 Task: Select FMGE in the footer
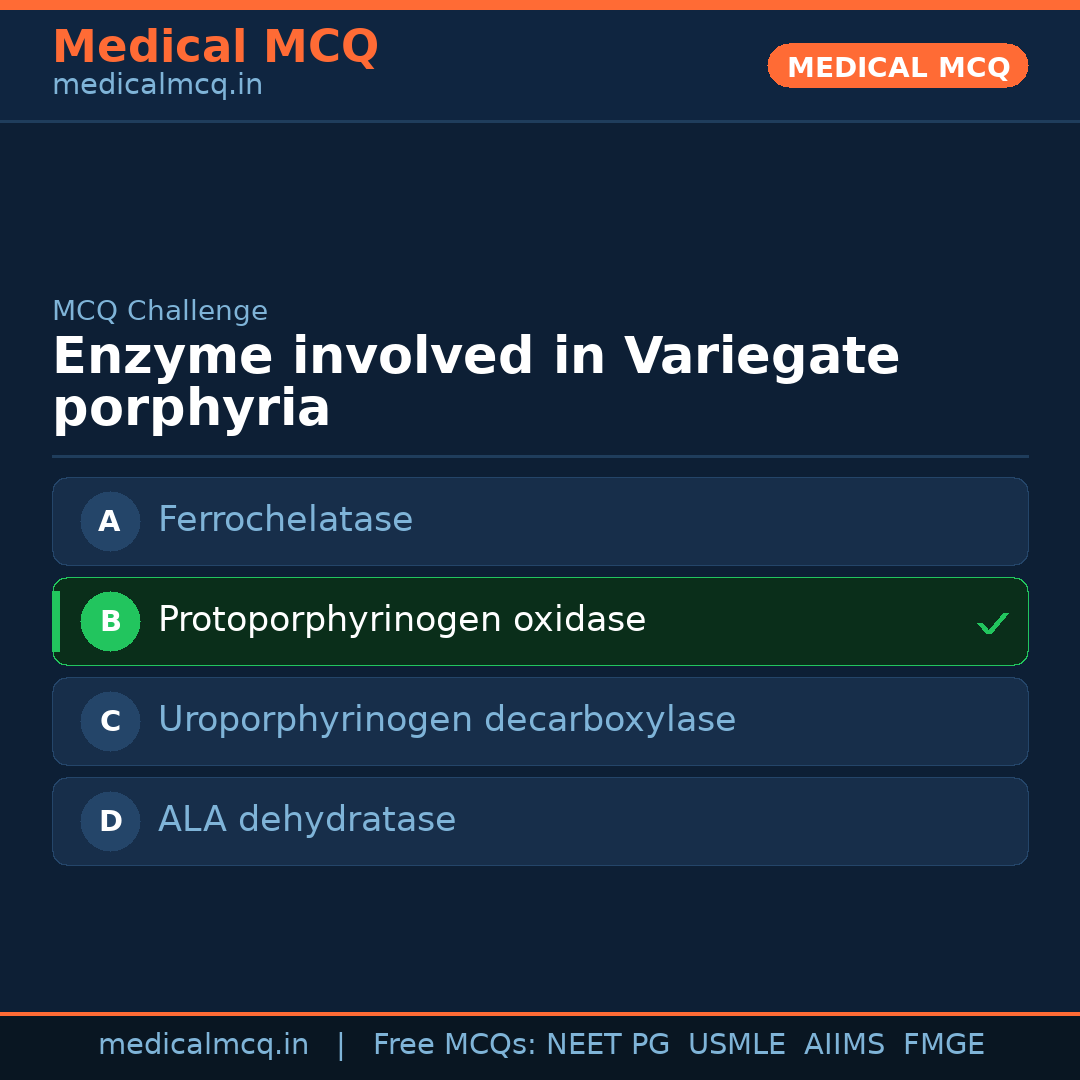[943, 1045]
